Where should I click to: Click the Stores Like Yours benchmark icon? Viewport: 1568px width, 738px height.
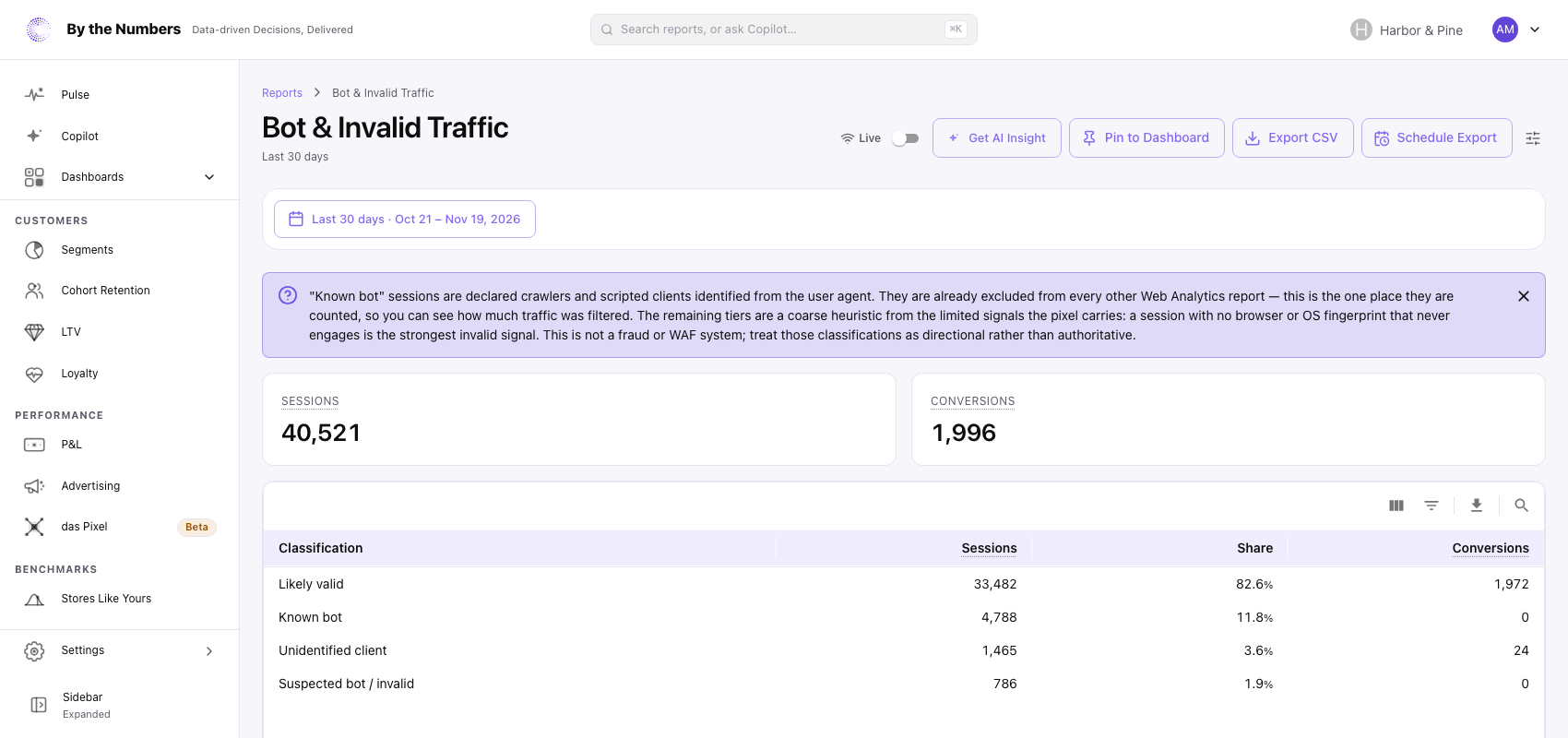(x=34, y=599)
